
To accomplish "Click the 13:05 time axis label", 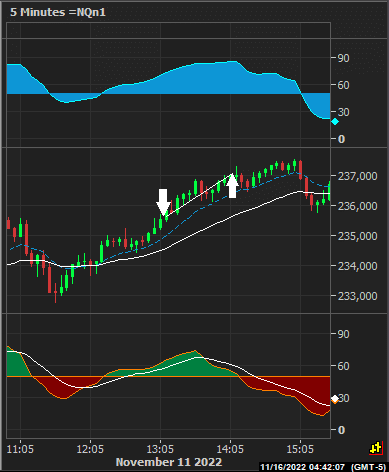I will tap(160, 449).
